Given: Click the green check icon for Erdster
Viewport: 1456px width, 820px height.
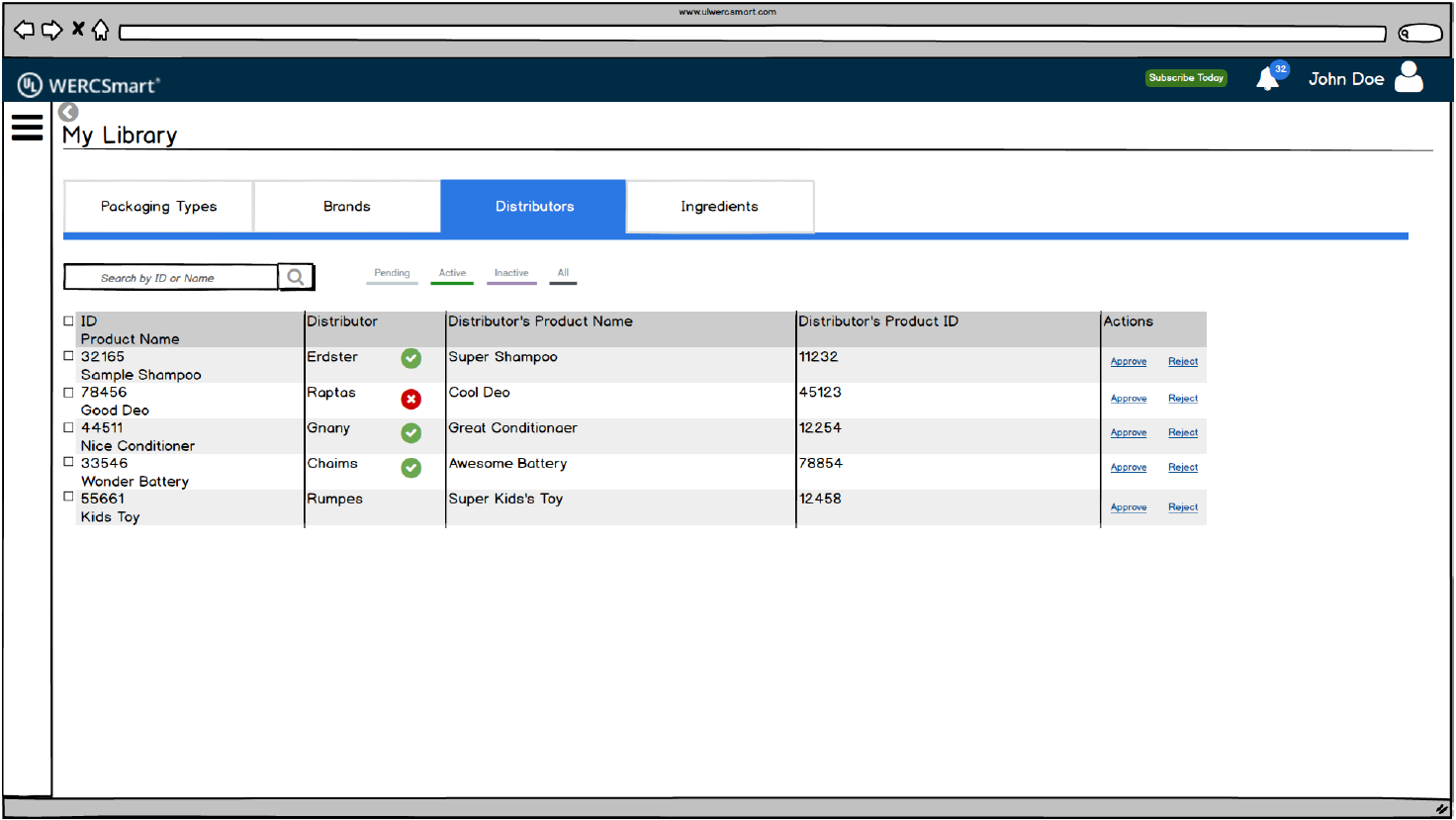Looking at the screenshot, I should click(410, 358).
